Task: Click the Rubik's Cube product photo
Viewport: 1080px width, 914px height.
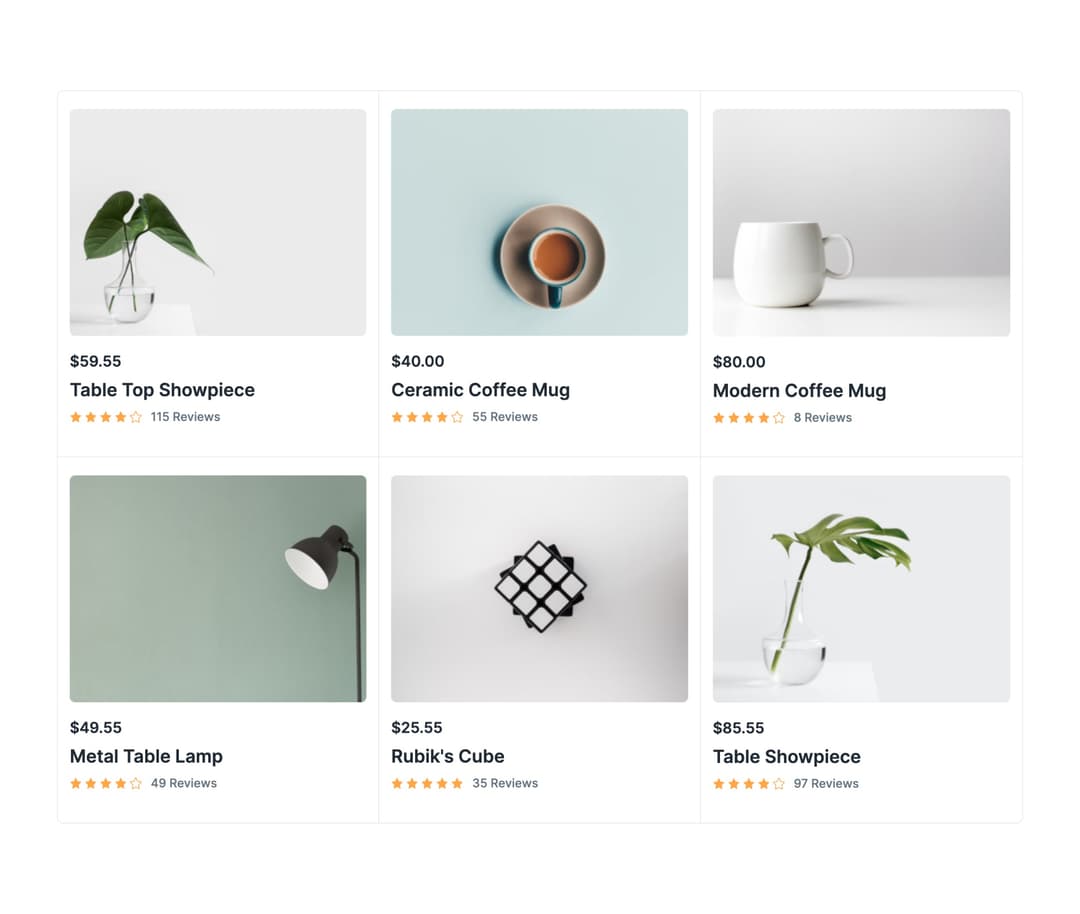Action: point(539,588)
